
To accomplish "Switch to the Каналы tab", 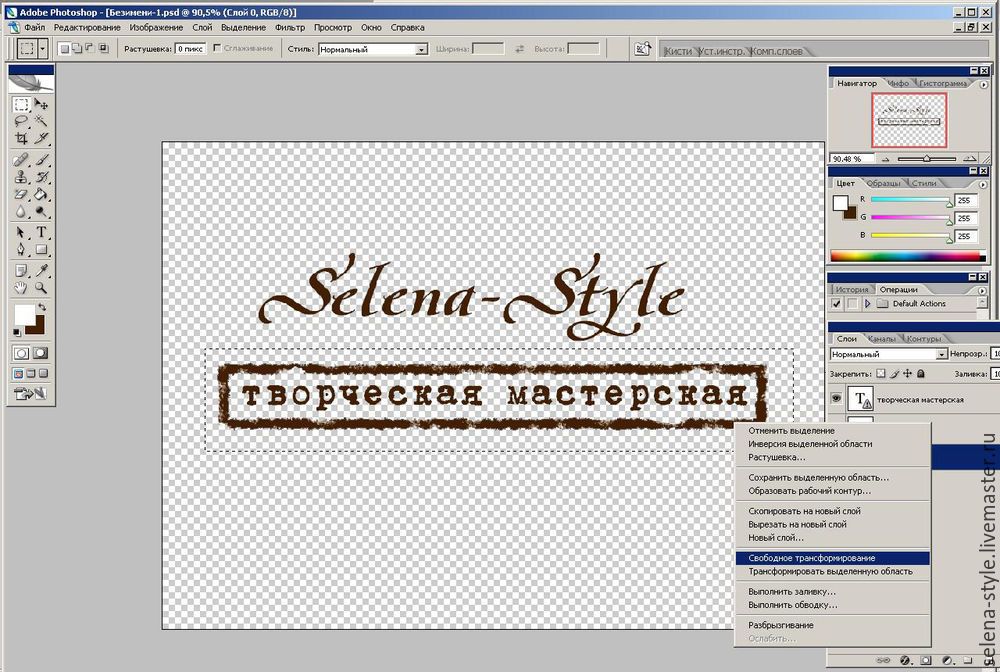I will [x=880, y=338].
